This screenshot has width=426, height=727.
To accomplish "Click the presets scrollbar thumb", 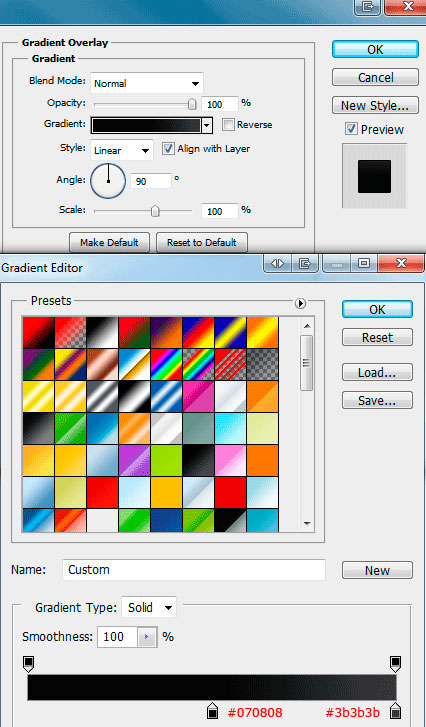I will [306, 362].
